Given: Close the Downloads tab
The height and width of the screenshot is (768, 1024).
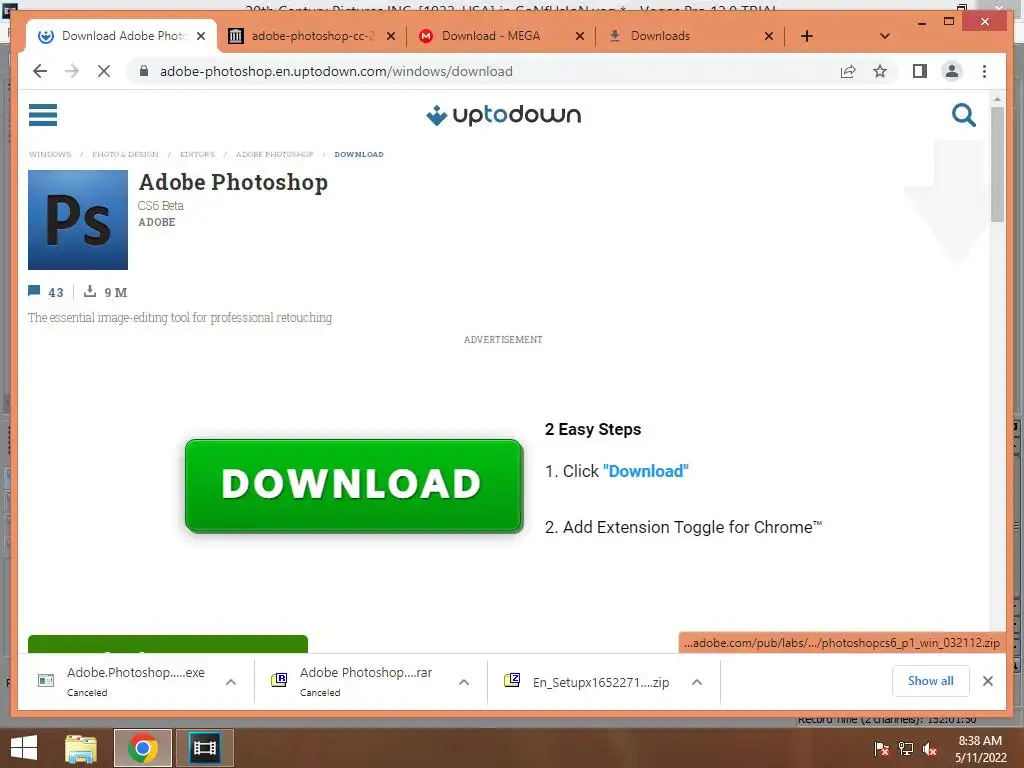Looking at the screenshot, I should point(769,36).
